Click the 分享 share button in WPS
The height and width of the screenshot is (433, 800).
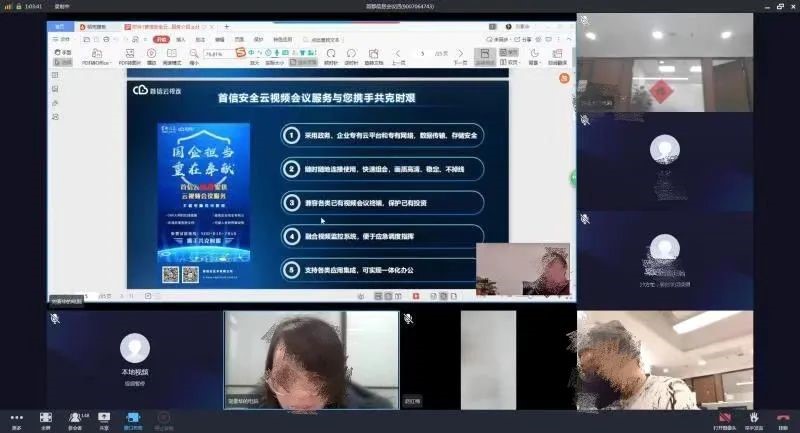pyautogui.click(x=523, y=39)
